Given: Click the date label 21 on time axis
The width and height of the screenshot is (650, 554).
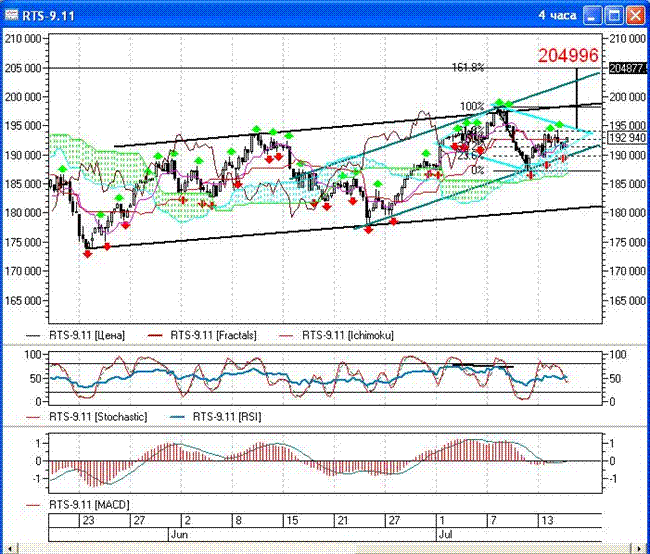Looking at the screenshot, I should tap(342, 520).
